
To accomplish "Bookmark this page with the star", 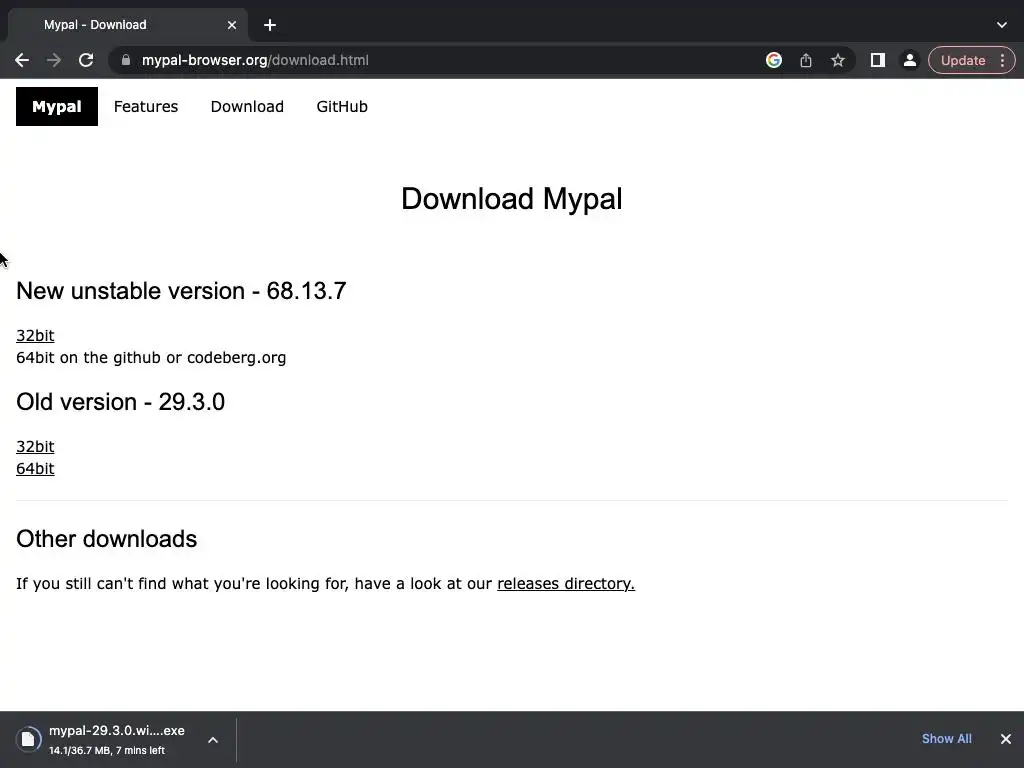I will click(x=838, y=60).
